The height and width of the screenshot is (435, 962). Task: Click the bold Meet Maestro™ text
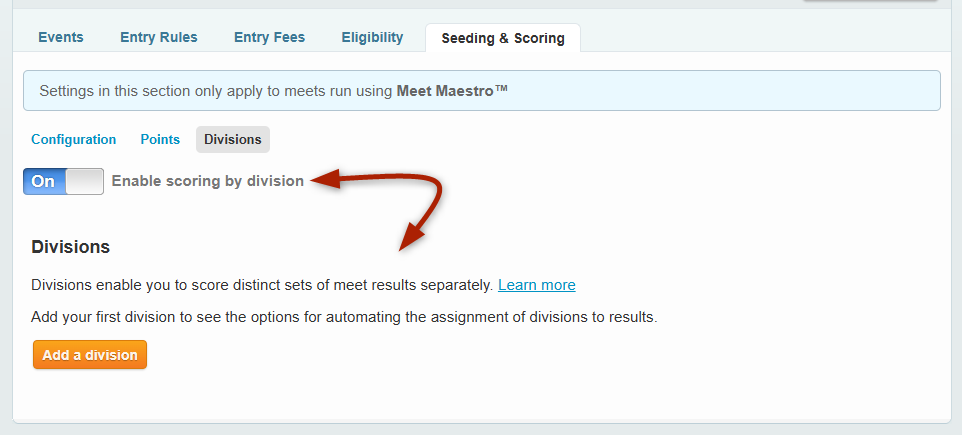click(x=453, y=90)
